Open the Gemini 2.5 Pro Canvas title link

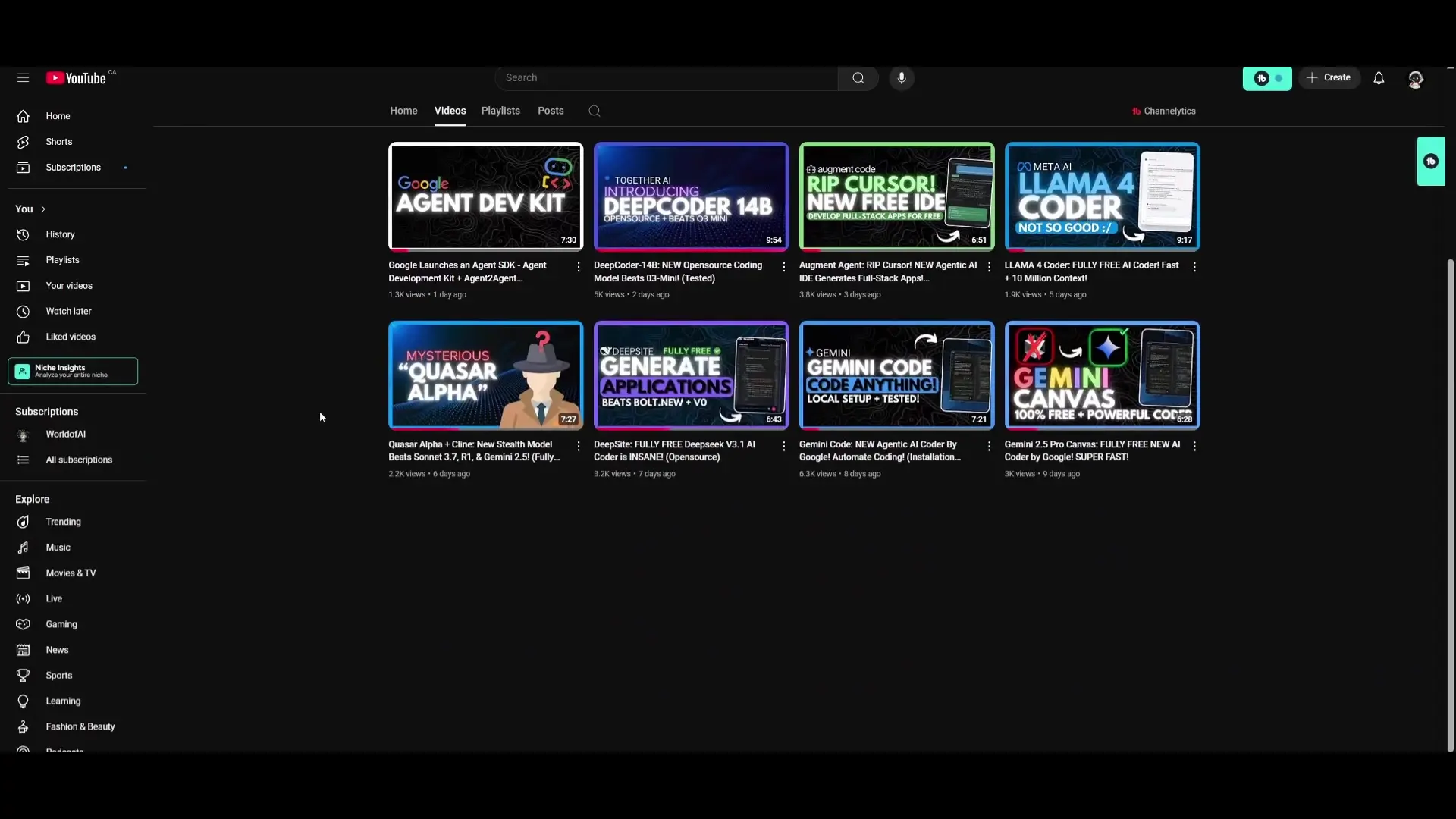[1092, 451]
